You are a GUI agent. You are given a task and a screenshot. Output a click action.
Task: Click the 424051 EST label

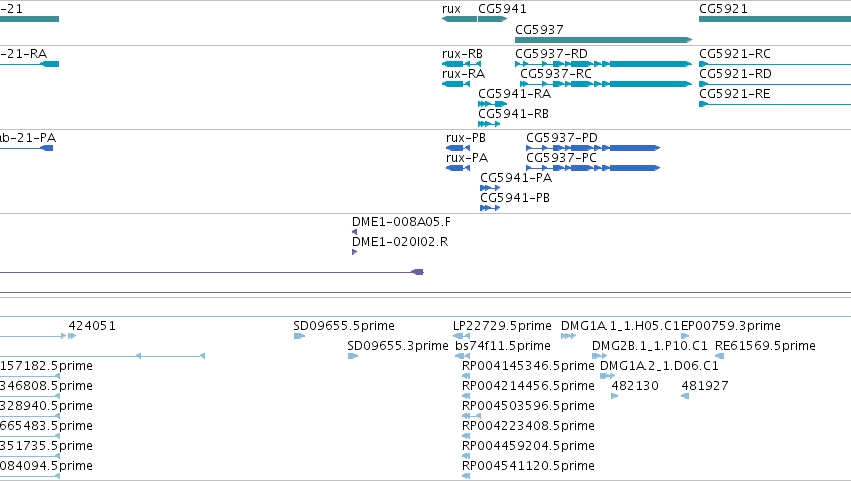[92, 326]
